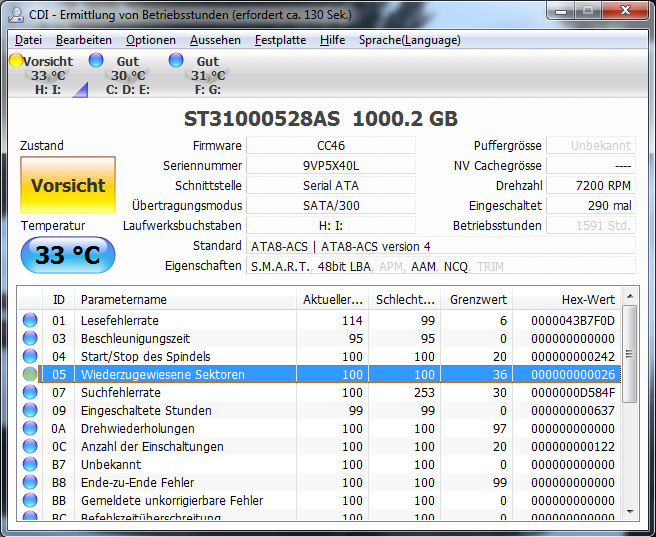
Task: Click the Firmware value CC46
Action: click(x=331, y=146)
